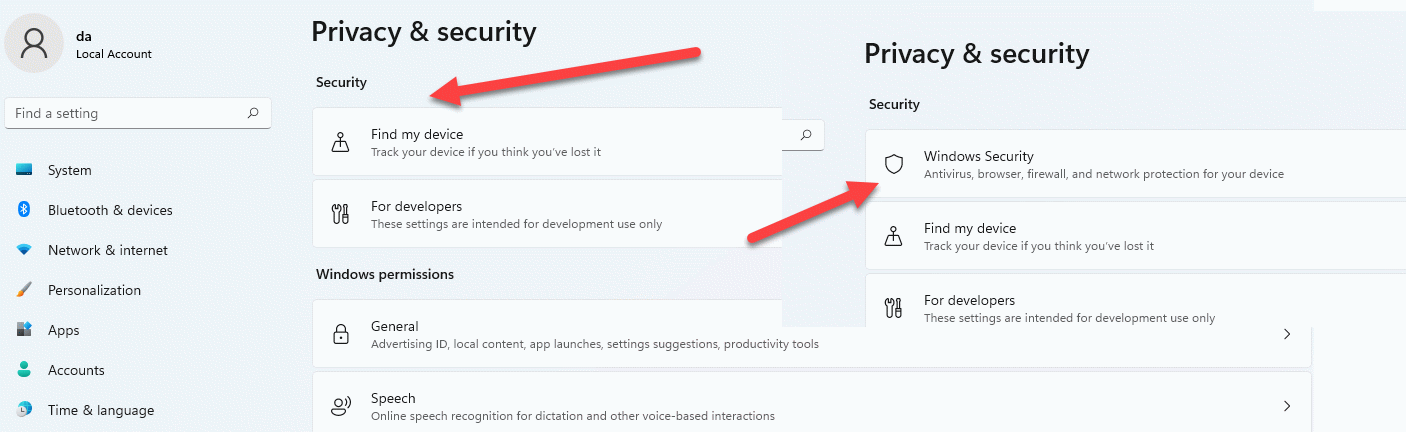Click the Accounts person icon
The height and width of the screenshot is (432, 1406).
pos(25,370)
